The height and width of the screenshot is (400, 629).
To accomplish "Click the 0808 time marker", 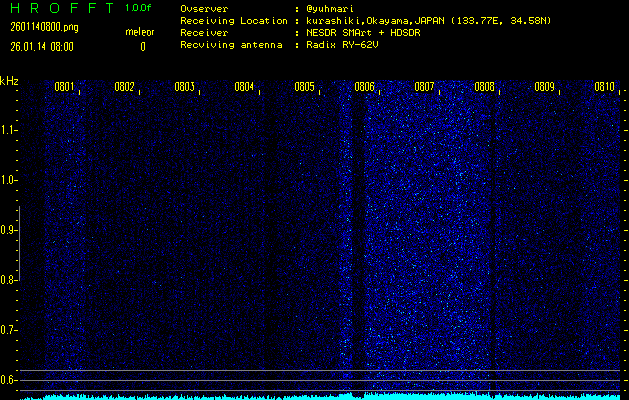I will click(x=485, y=87).
